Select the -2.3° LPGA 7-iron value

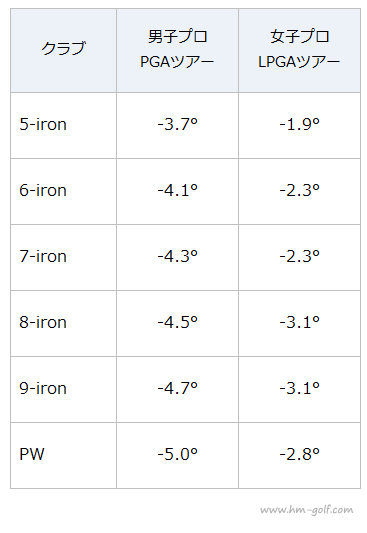click(x=299, y=256)
